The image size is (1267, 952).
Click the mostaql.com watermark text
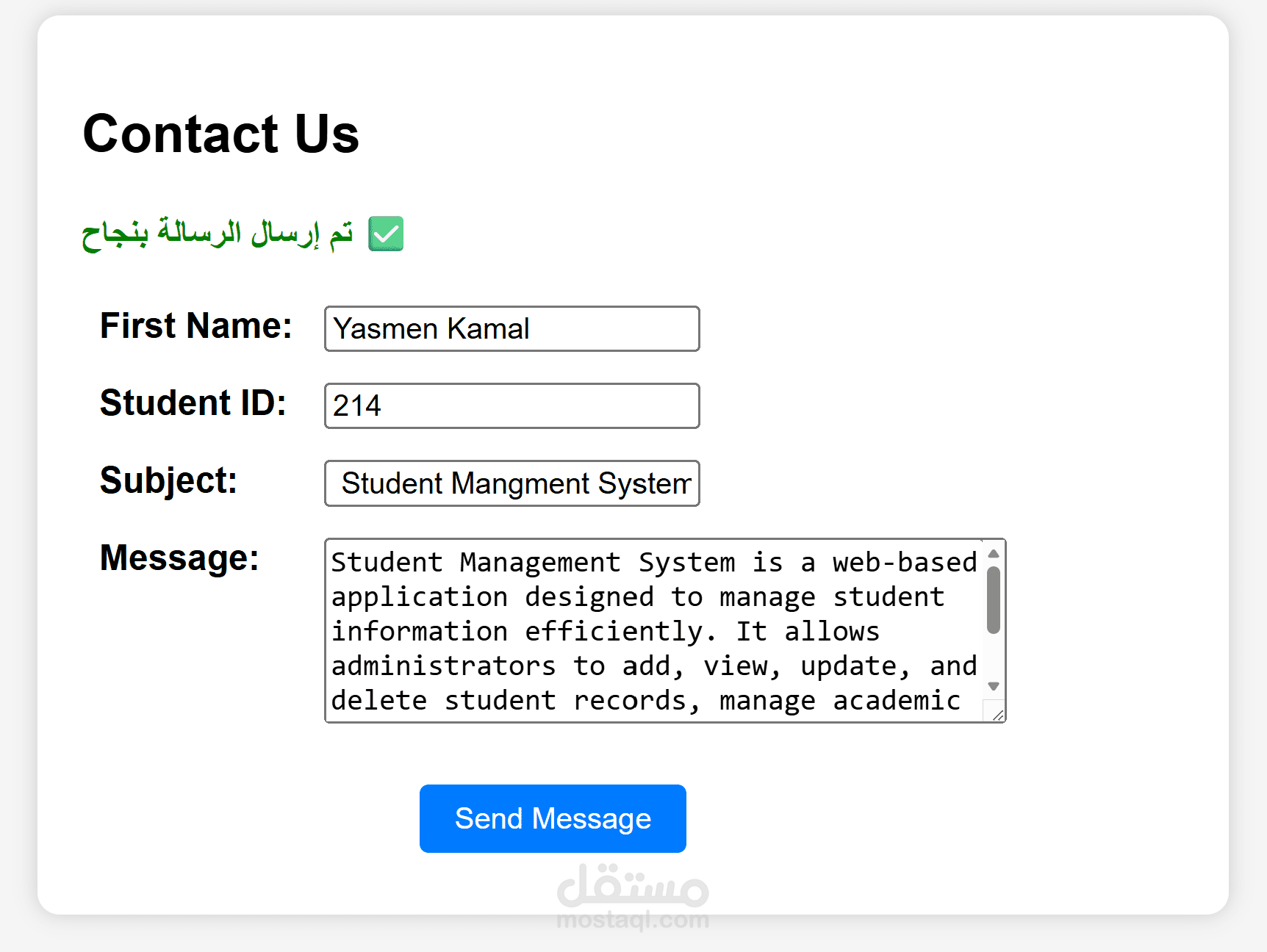pos(633,920)
